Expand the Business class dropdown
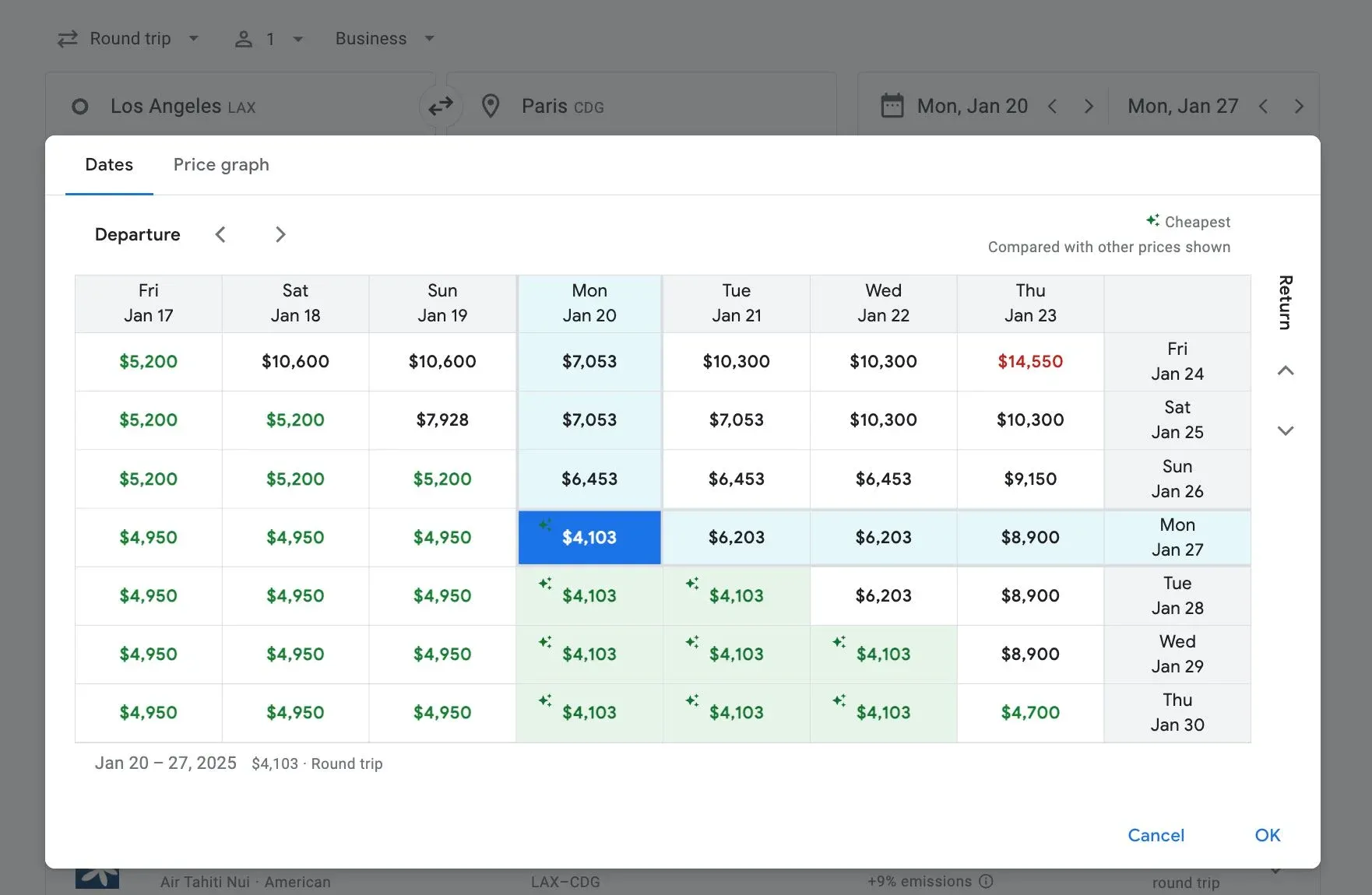This screenshot has height=895, width=1372. (385, 39)
